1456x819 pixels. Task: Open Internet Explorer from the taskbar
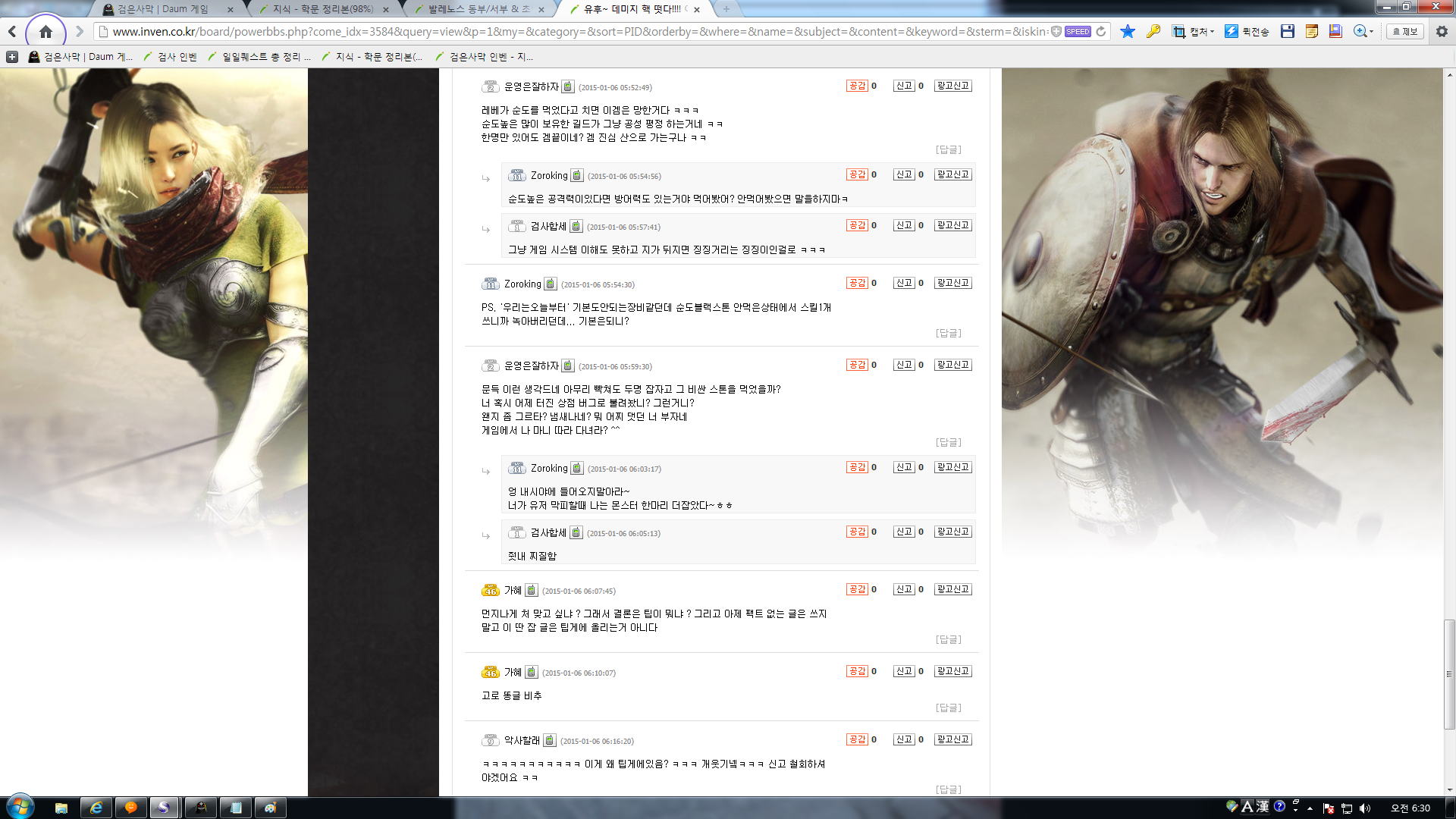pos(96,808)
